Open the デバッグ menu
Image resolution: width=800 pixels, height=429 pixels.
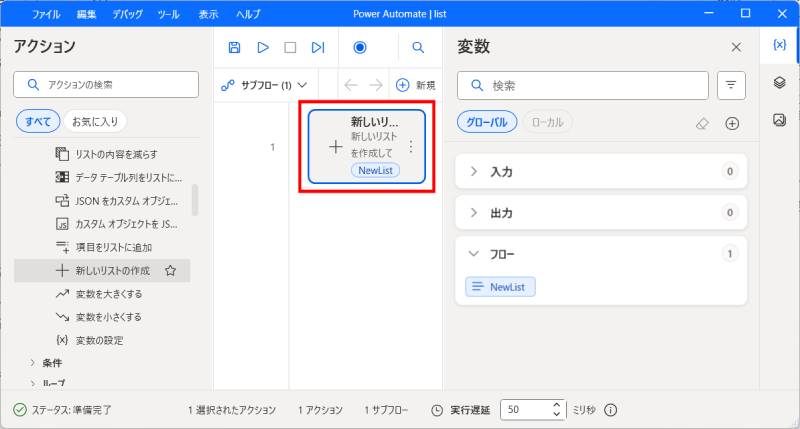pos(128,14)
